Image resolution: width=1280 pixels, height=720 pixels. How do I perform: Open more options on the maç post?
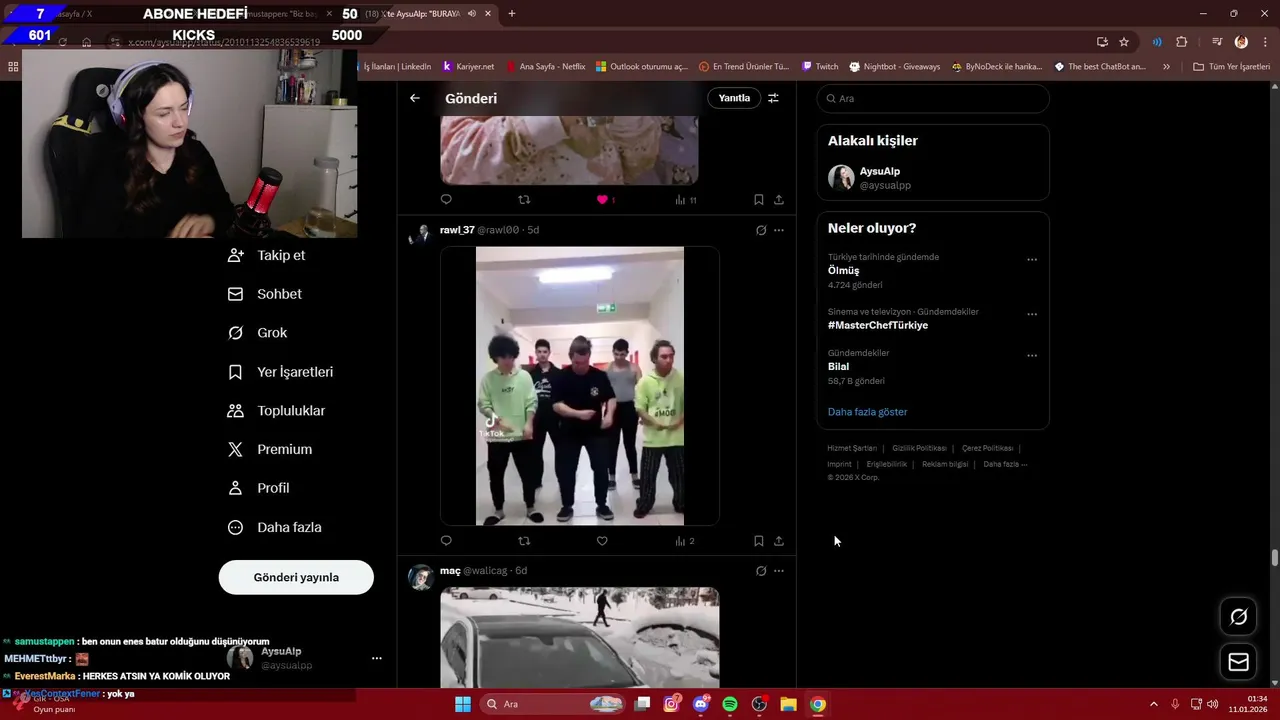(779, 571)
